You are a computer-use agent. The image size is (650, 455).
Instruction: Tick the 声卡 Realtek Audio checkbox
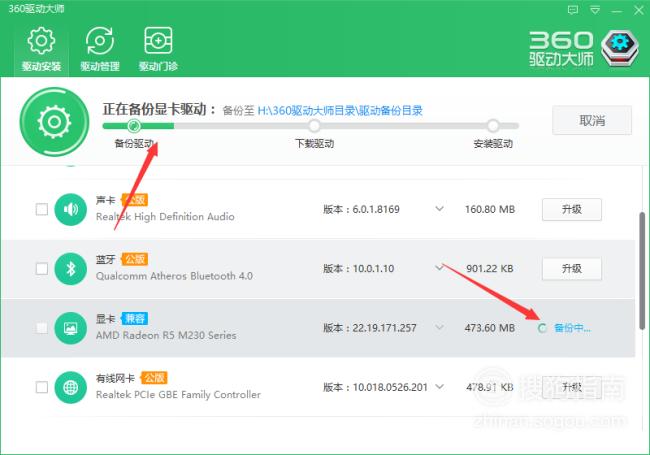pos(42,209)
